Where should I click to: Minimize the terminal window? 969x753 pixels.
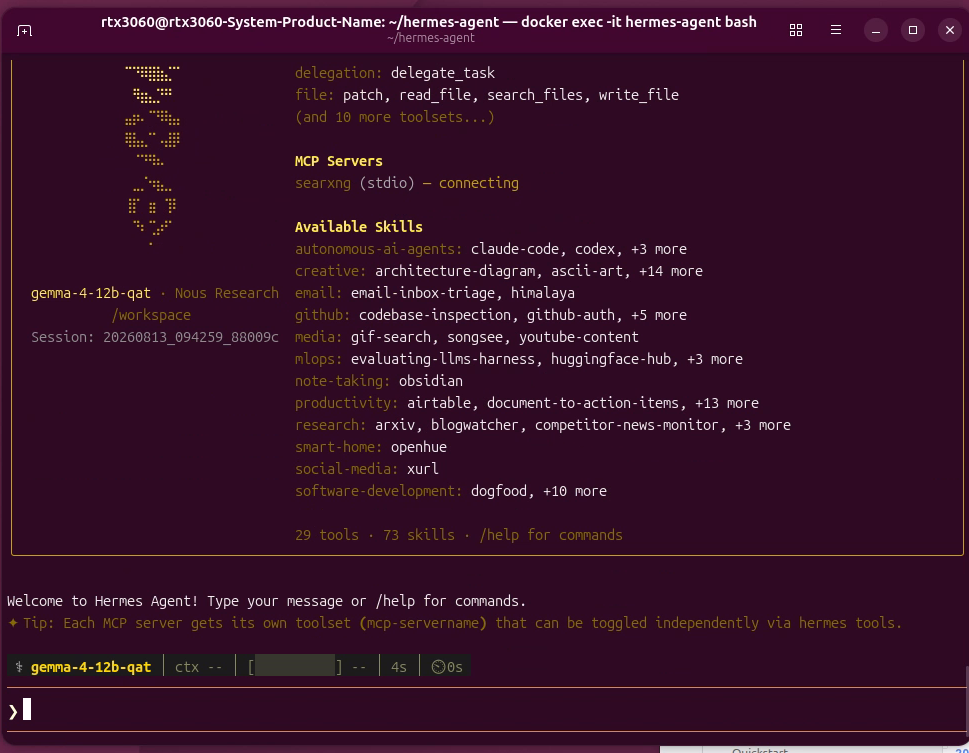[876, 30]
